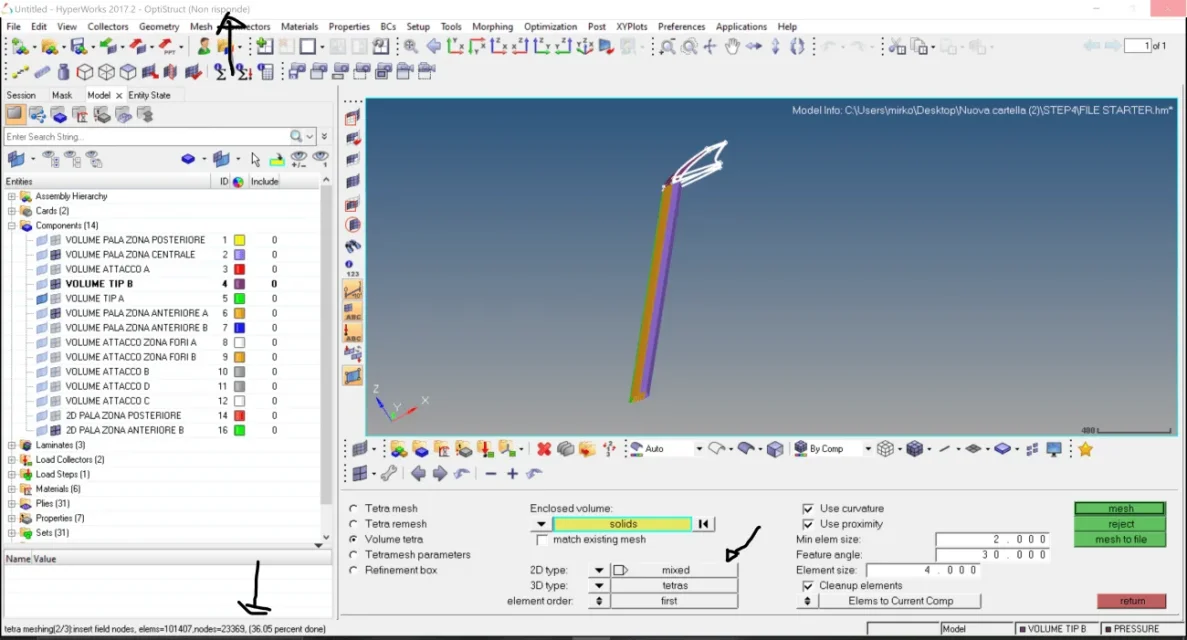Screen dimensions: 1187x640
Task: Open the 3D type dropdown arrow
Action: tap(599, 585)
